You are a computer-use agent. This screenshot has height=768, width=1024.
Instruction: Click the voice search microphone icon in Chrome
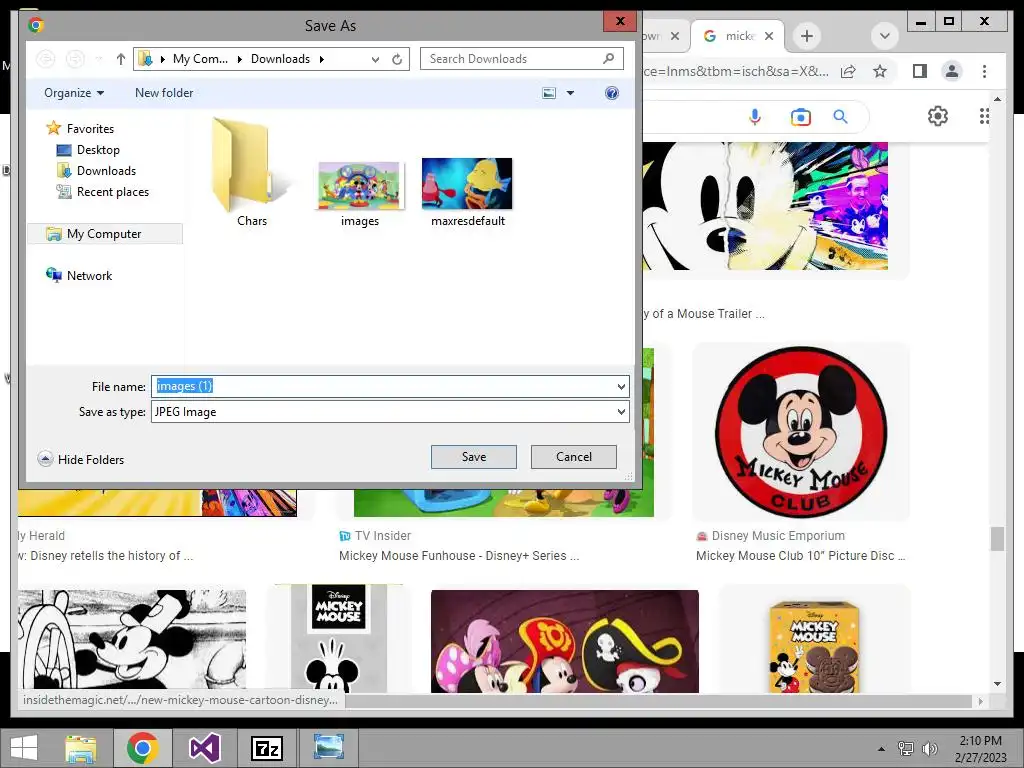[755, 117]
